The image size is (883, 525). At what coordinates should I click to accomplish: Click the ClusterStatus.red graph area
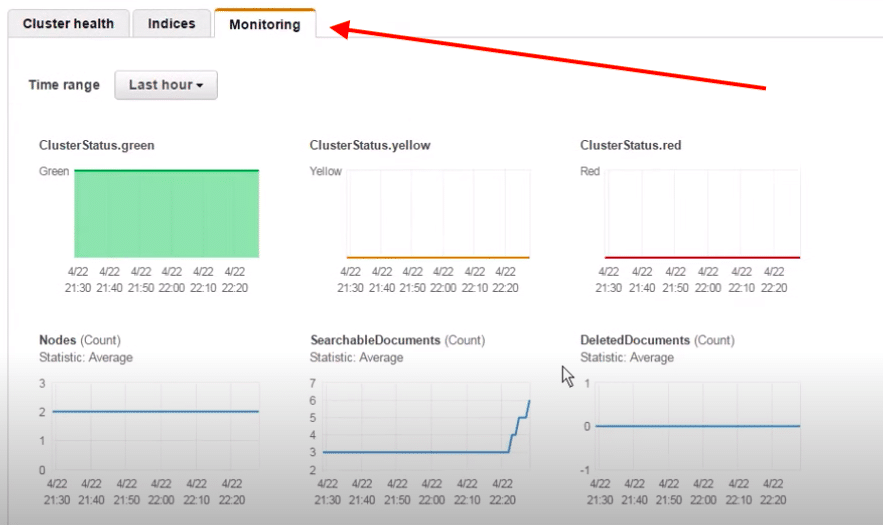(702, 213)
